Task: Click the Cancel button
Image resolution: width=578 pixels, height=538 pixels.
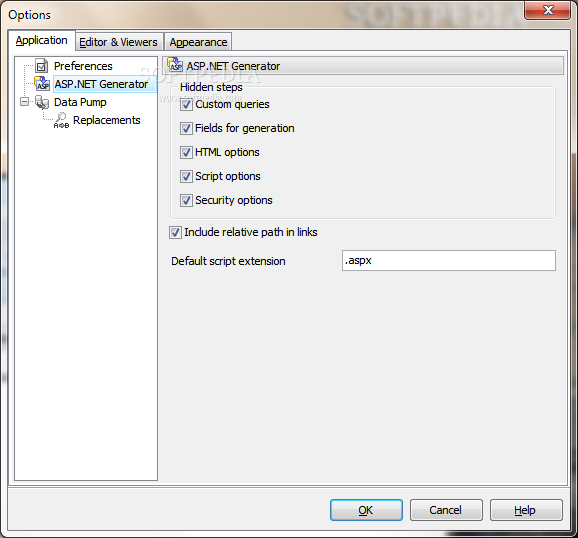Action: (x=446, y=510)
